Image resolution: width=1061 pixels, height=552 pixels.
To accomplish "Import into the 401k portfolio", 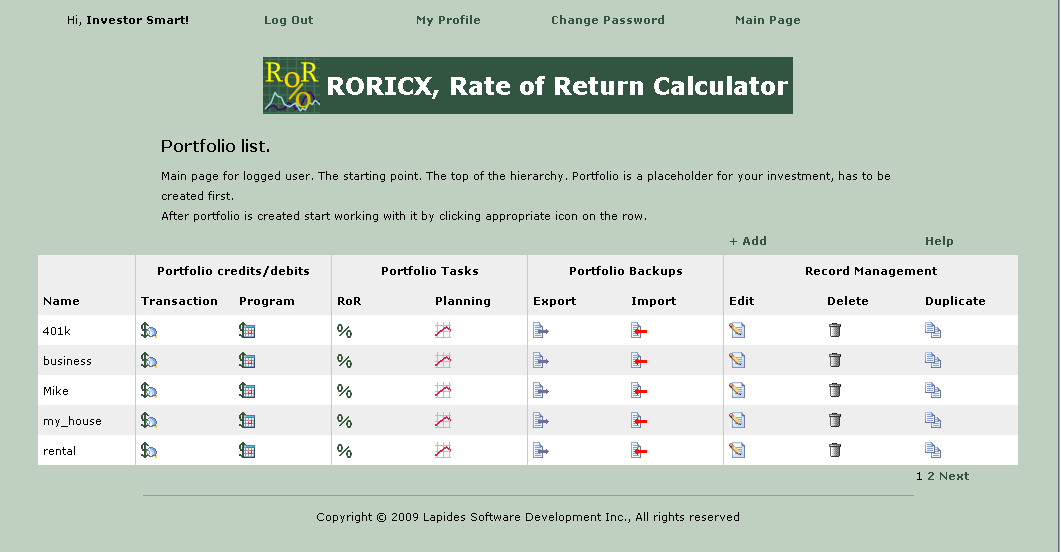I will [x=639, y=331].
